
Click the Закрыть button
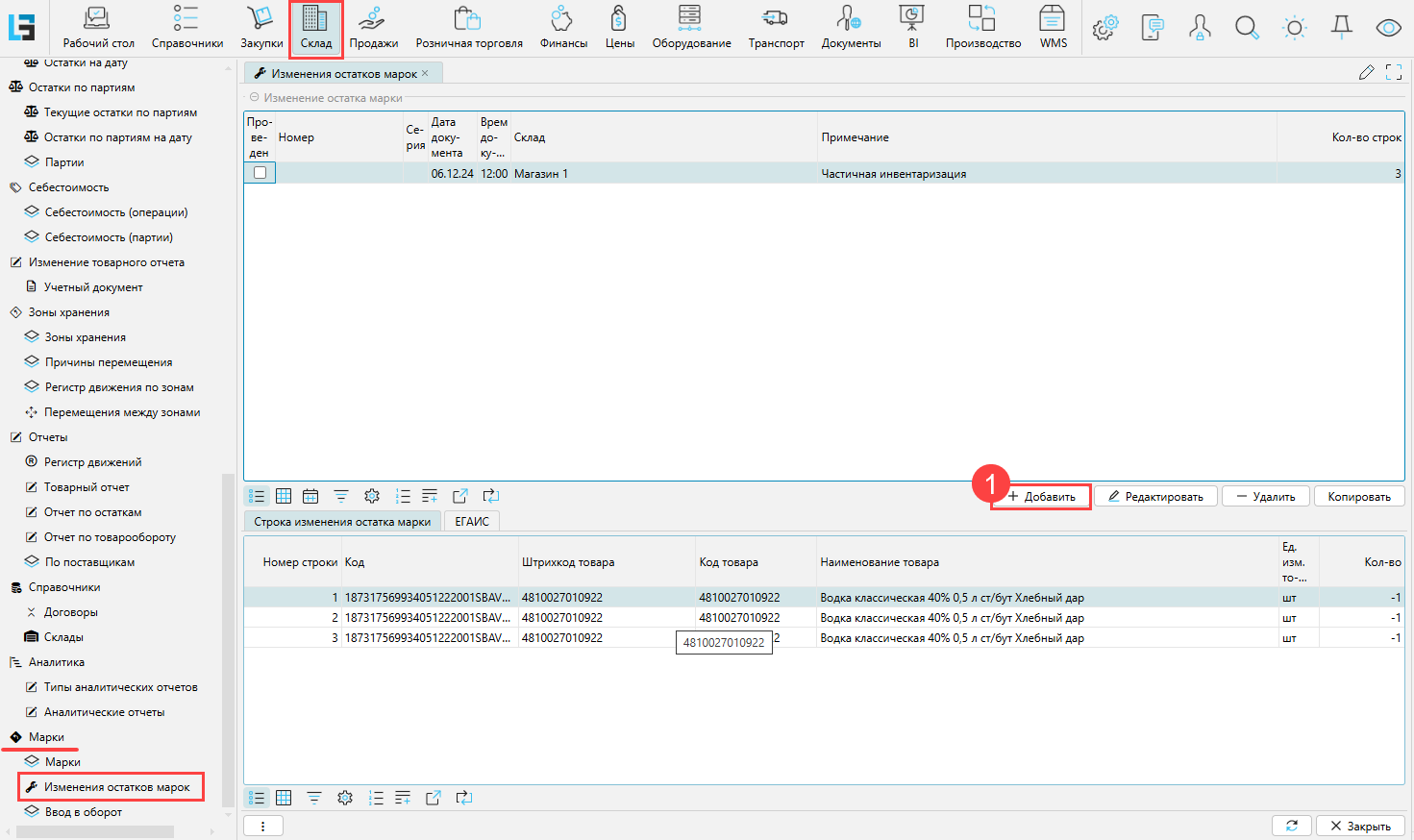coord(1360,826)
